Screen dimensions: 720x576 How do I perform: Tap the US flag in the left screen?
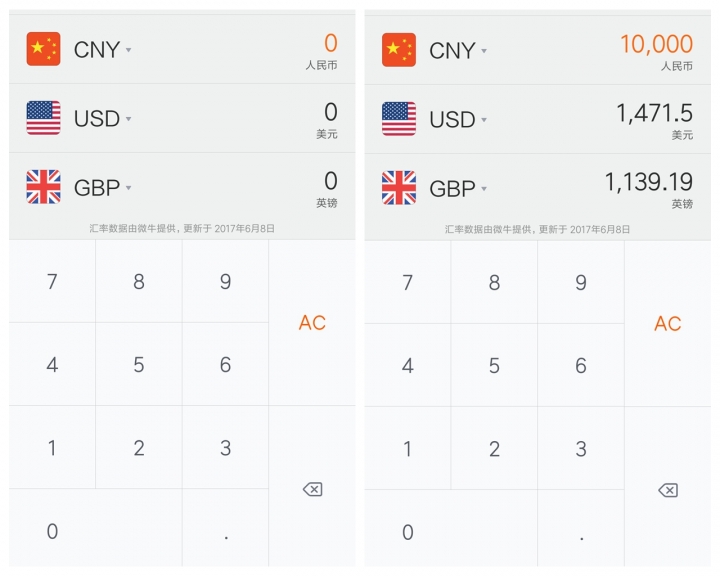(43, 118)
